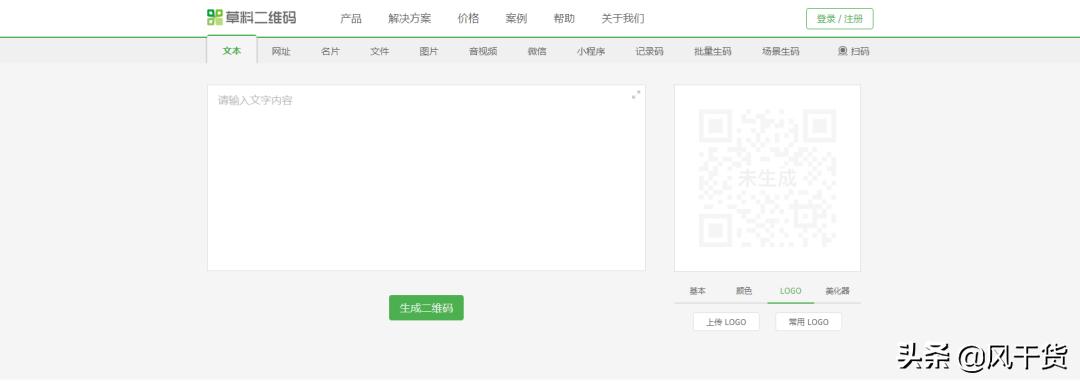Open 关于我们 page

pyautogui.click(x=623, y=19)
